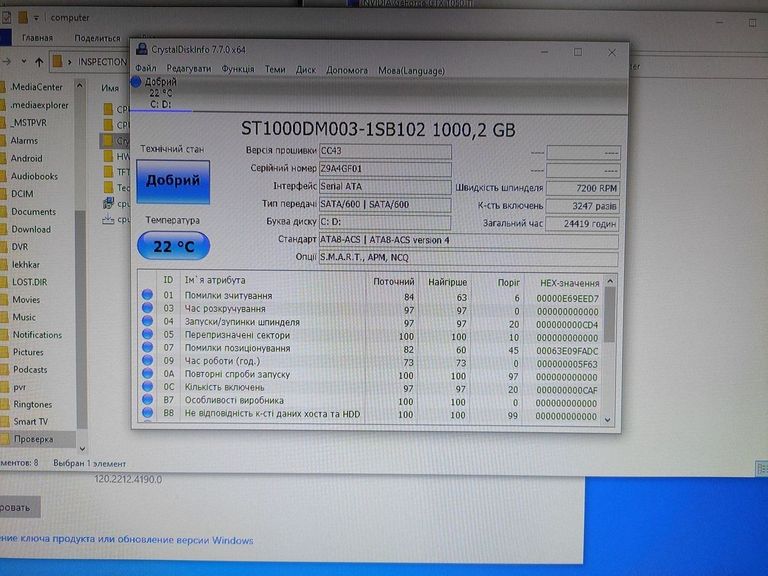The height and width of the screenshot is (576, 768).
Task: Open the Допомога menu
Action: pyautogui.click(x=347, y=71)
